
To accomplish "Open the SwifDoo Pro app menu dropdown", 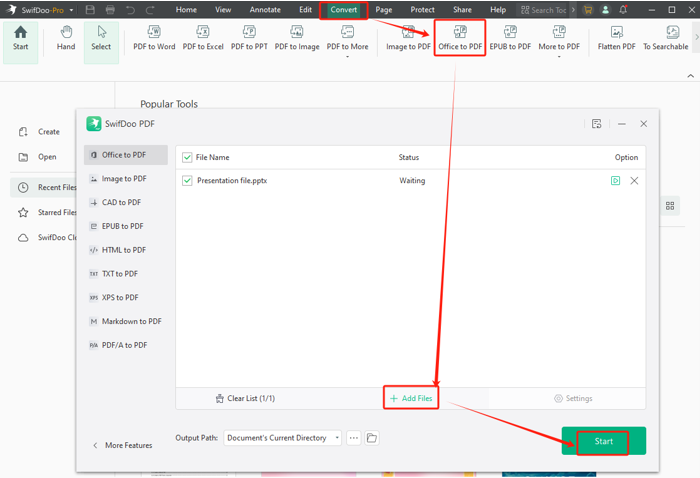I will [71, 10].
